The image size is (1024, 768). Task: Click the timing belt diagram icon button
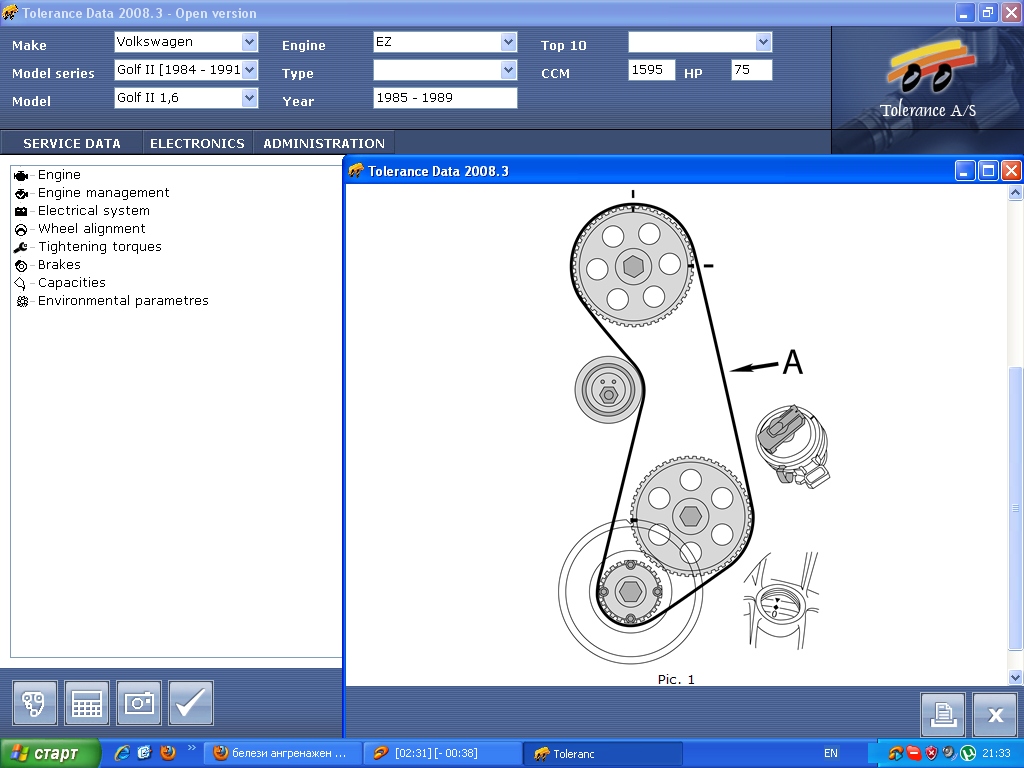[35, 703]
